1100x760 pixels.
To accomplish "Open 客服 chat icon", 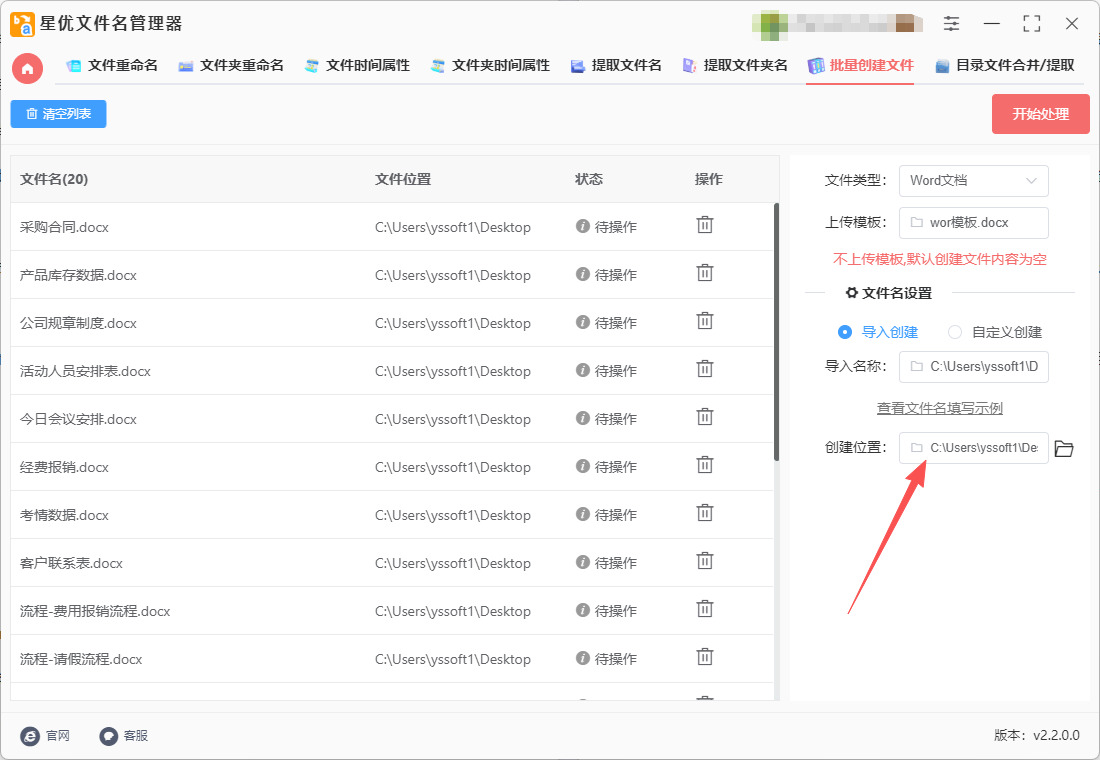I will point(109,736).
